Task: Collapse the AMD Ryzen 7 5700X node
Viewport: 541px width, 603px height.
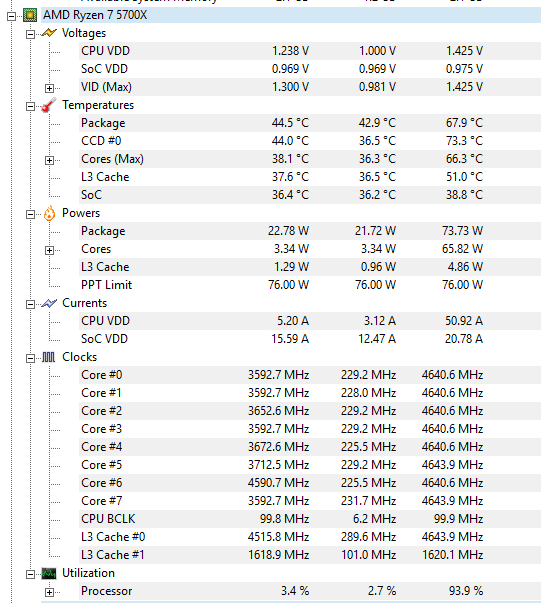Action: coord(12,16)
